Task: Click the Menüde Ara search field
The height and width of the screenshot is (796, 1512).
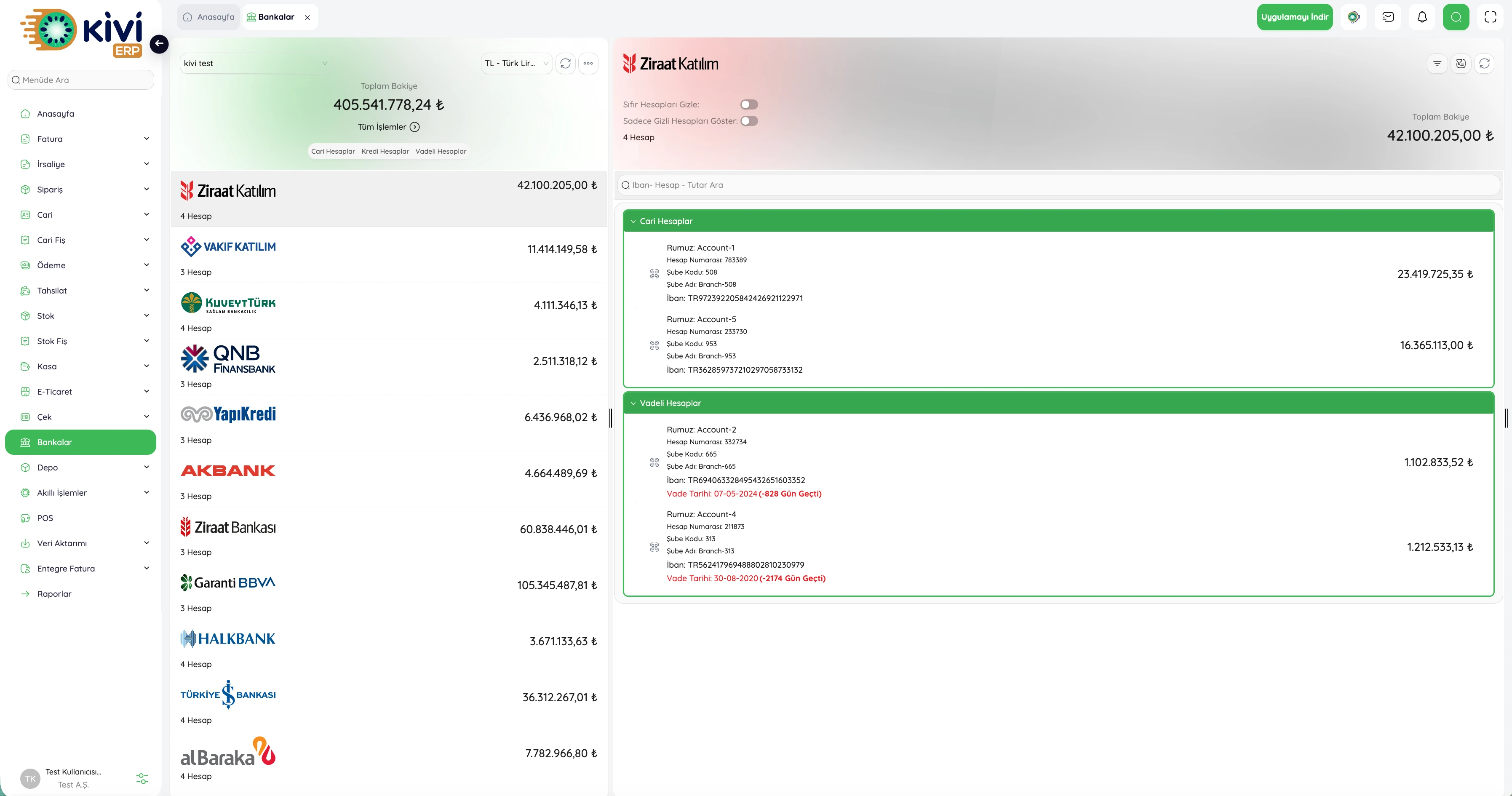Action: (80, 80)
